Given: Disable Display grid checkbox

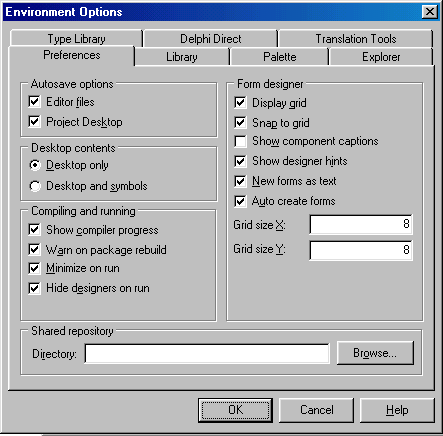Looking at the screenshot, I should (x=240, y=103).
